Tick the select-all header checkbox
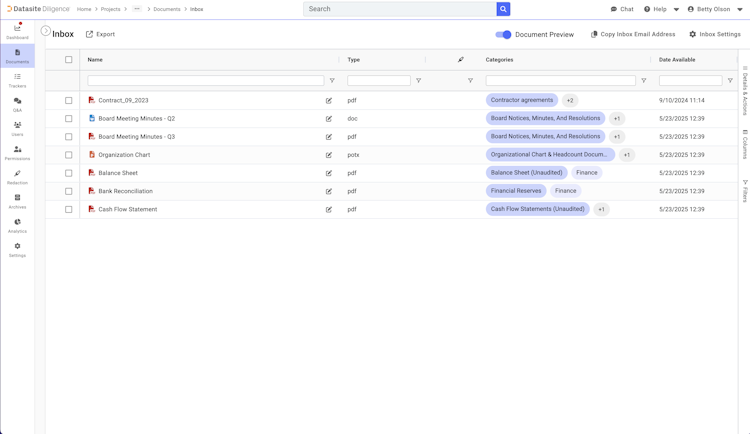 pyautogui.click(x=69, y=60)
